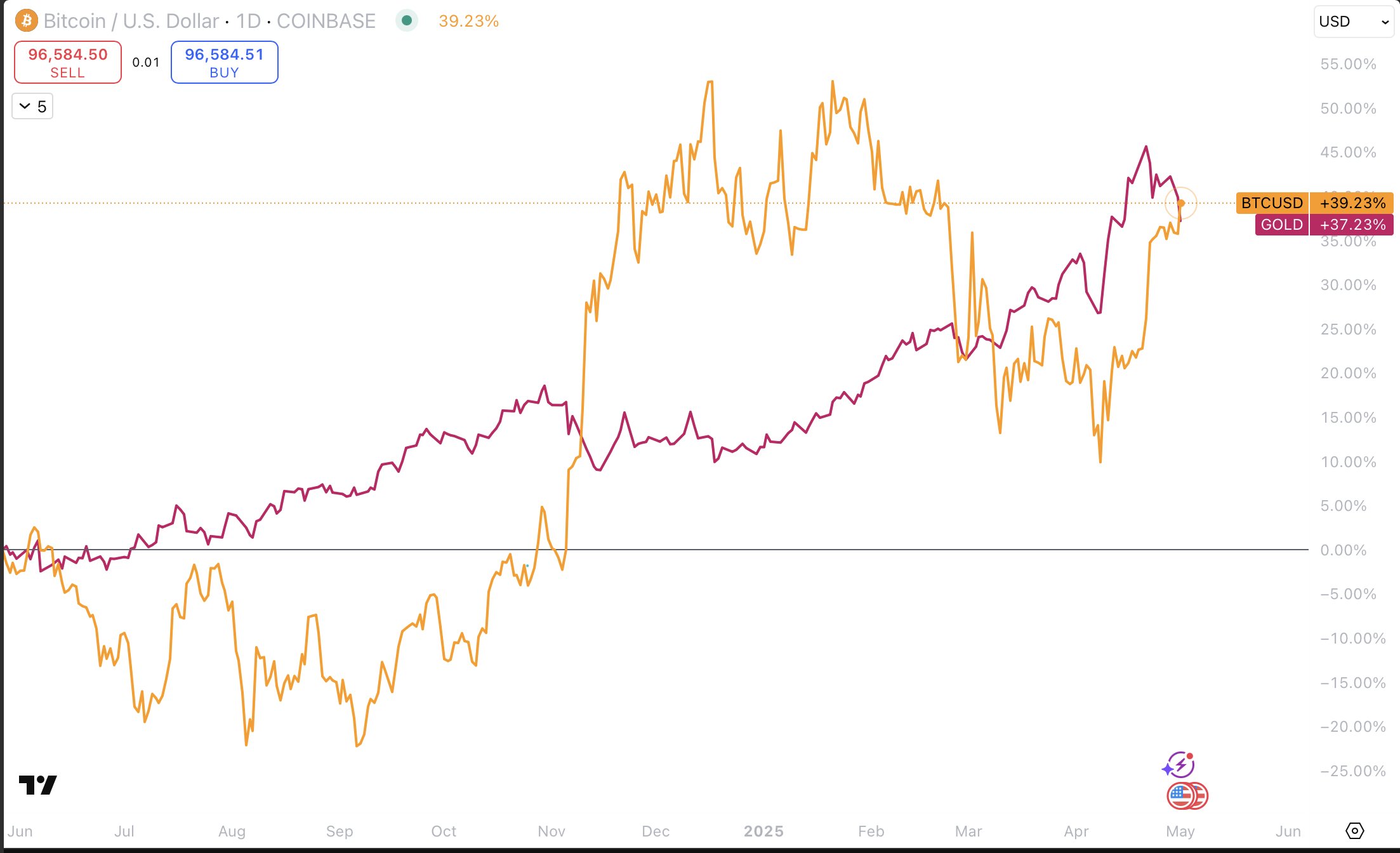
Task: Click the Bitcoin logo icon
Action: (x=27, y=21)
